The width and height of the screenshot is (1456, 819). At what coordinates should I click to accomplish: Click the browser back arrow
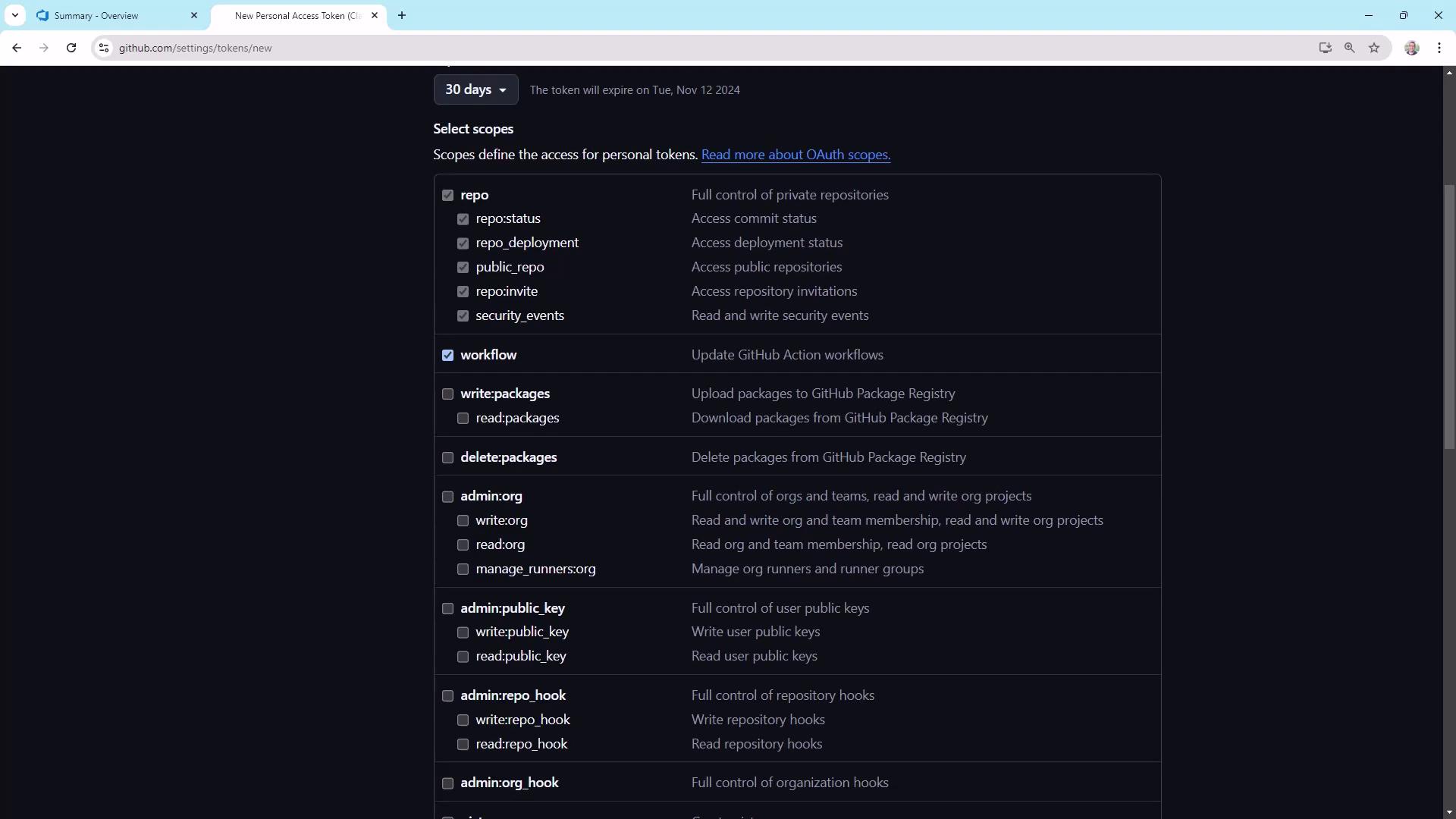[x=17, y=48]
